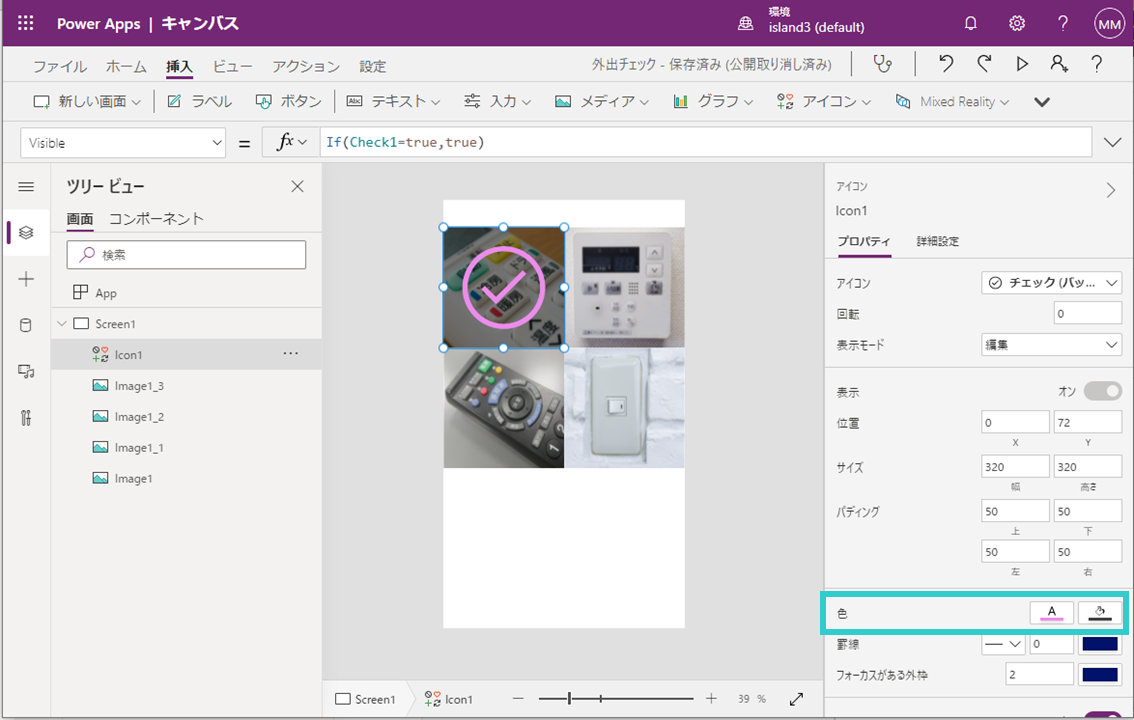Open the Data sources cylinder icon
The width and height of the screenshot is (1134, 720).
(x=26, y=325)
